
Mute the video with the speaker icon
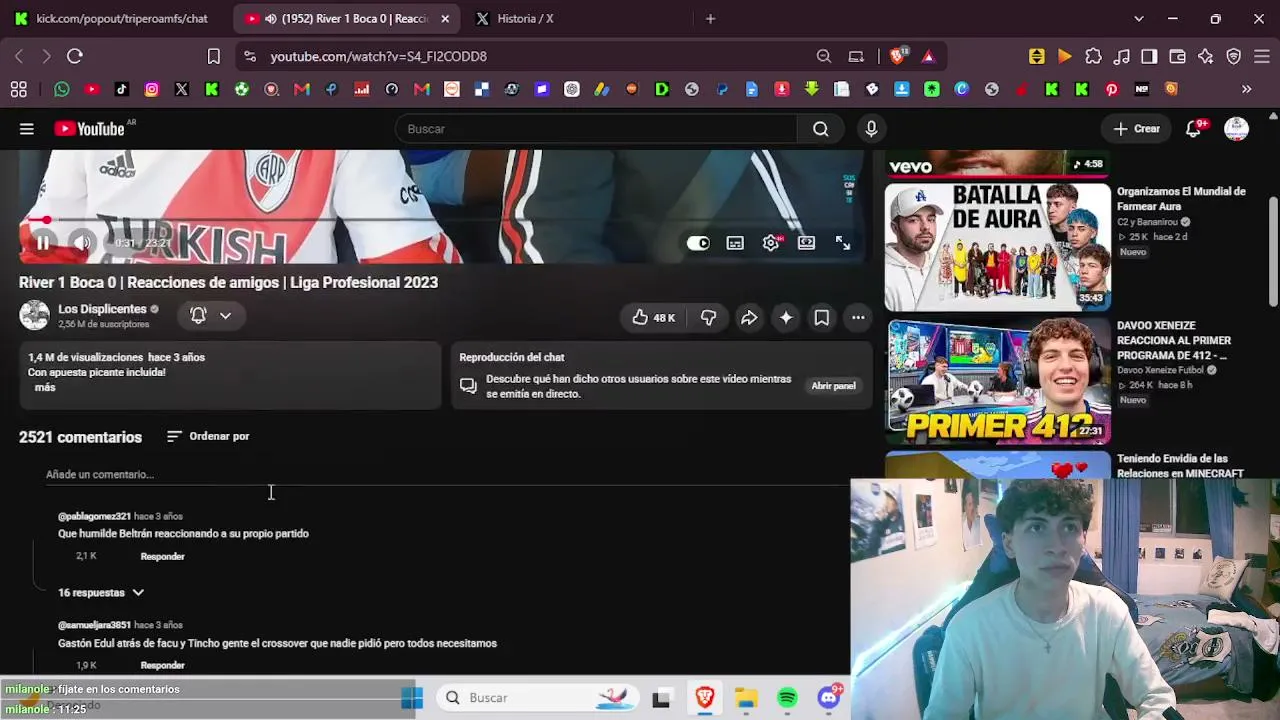[82, 242]
